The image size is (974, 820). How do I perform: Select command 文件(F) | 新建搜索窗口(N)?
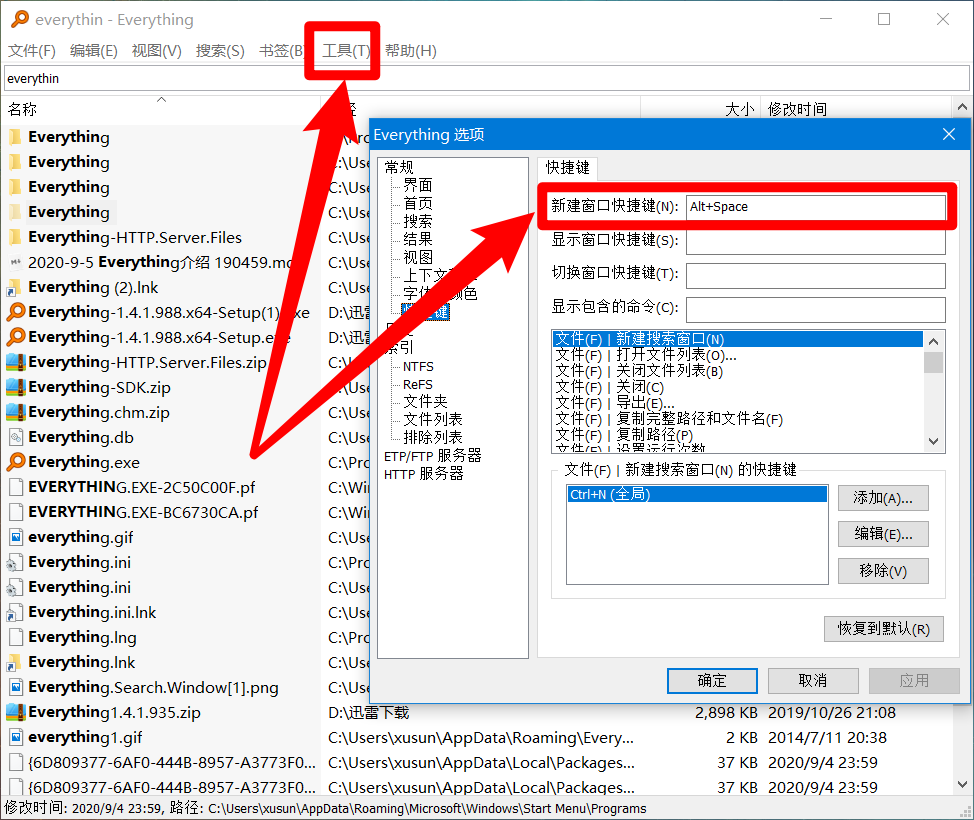click(x=737, y=339)
